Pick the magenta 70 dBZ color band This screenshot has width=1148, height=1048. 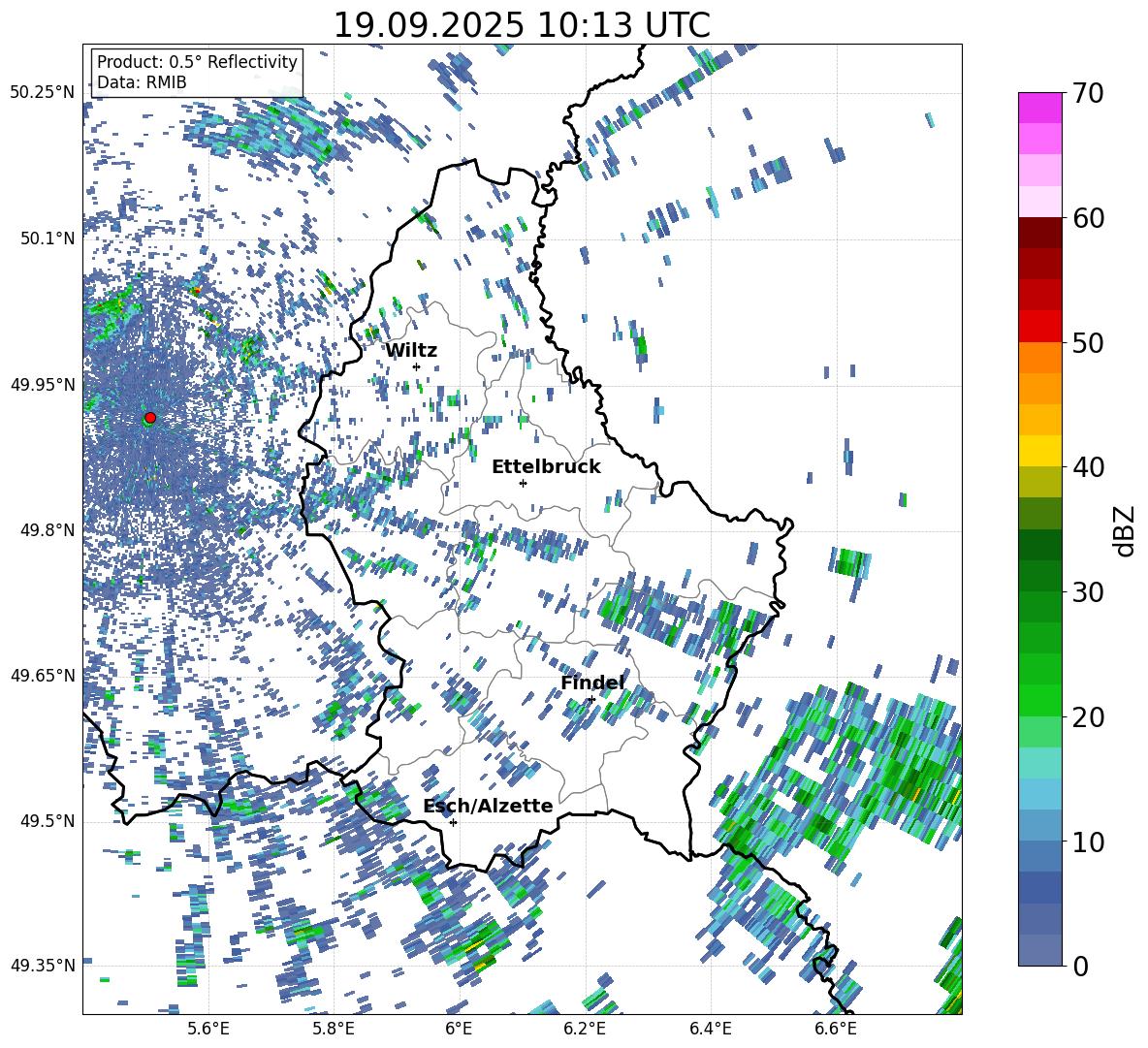pos(1040,108)
